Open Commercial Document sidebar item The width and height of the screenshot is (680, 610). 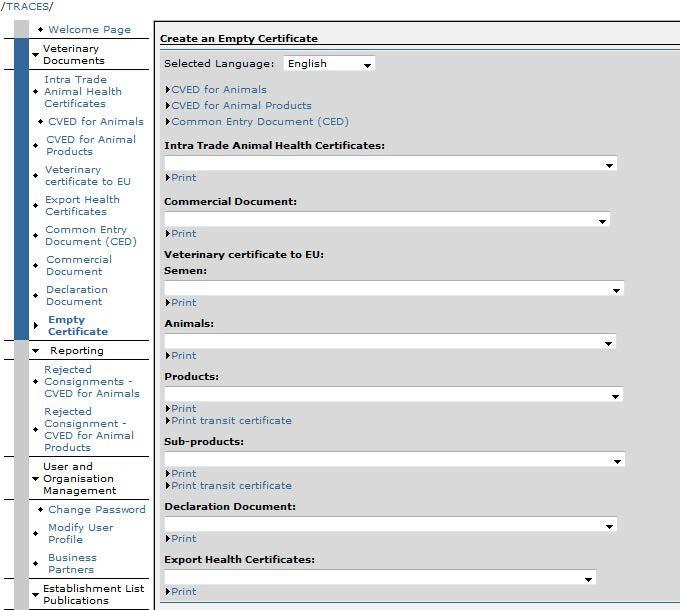[x=79, y=265]
